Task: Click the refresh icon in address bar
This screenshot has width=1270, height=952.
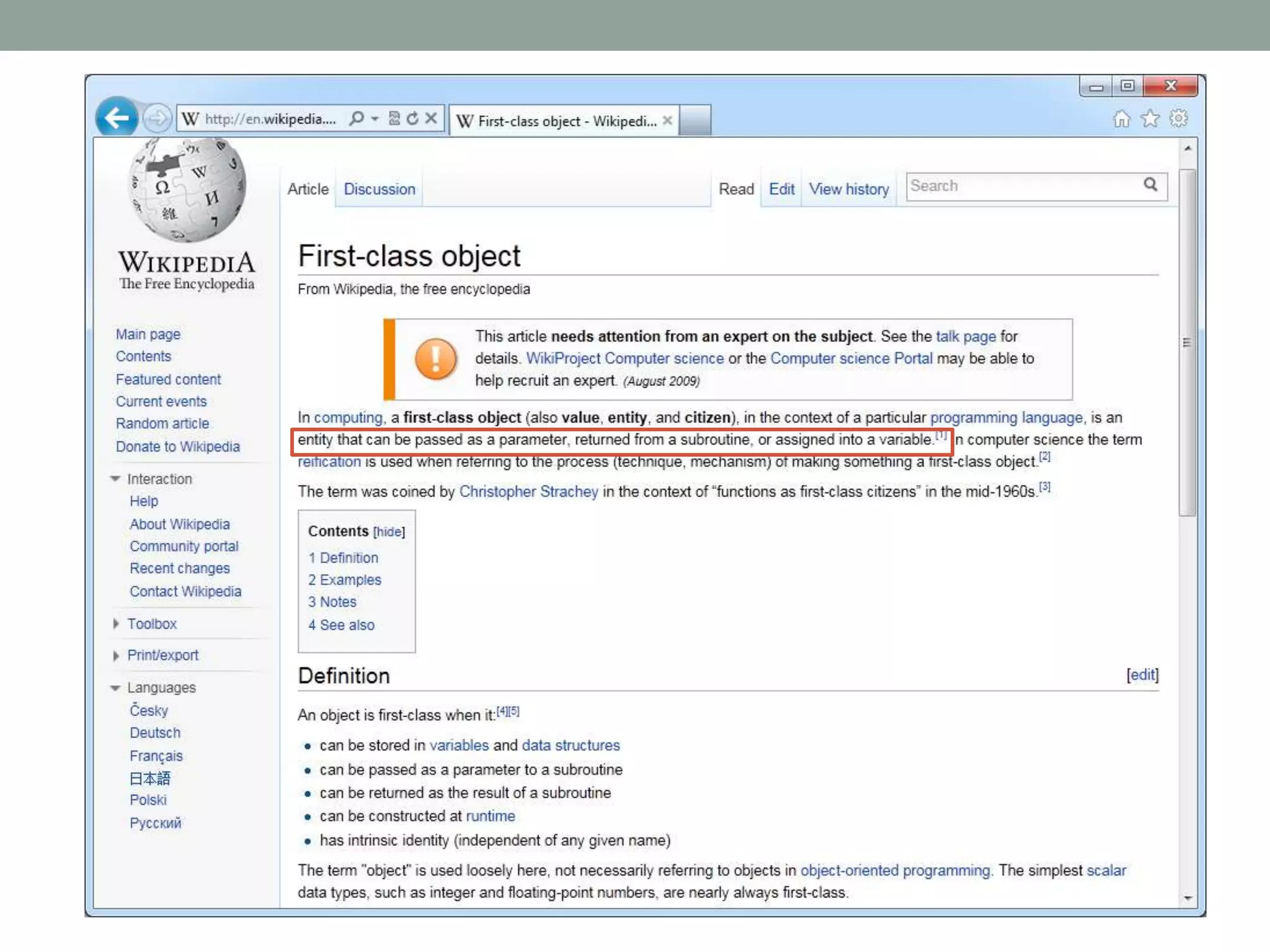Action: pos(412,118)
